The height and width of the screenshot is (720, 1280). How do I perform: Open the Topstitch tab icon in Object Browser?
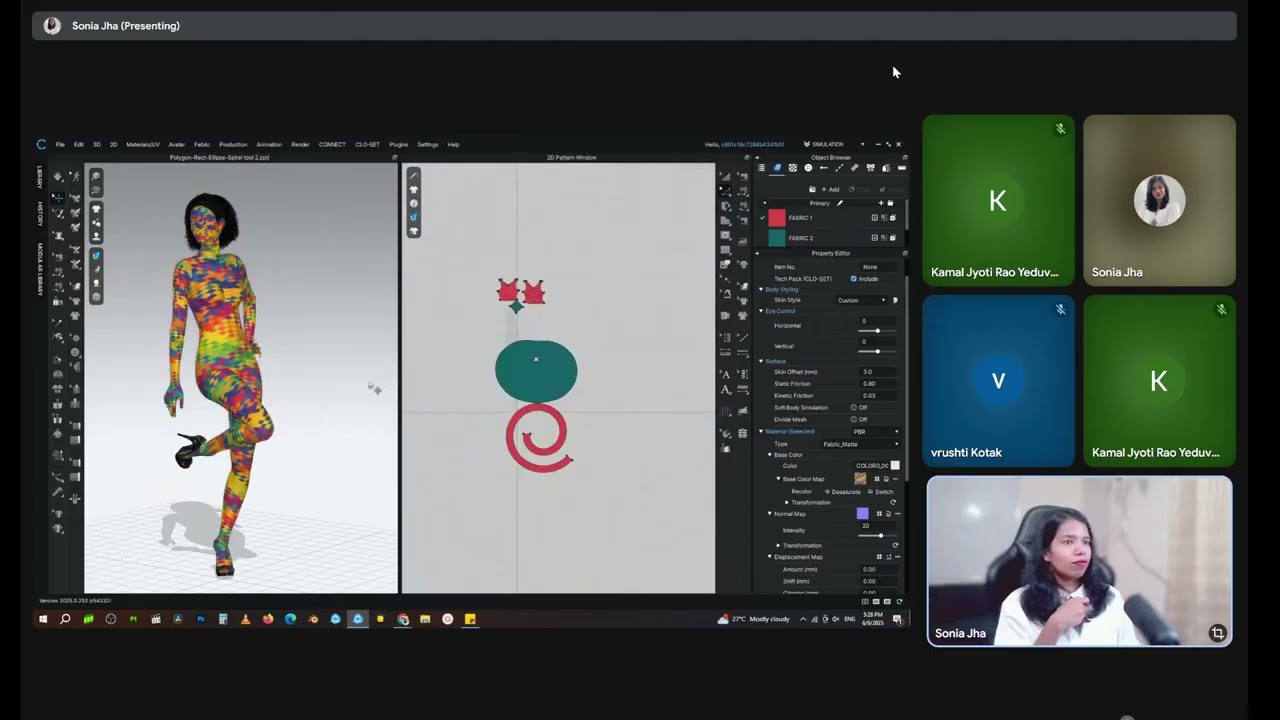(839, 167)
